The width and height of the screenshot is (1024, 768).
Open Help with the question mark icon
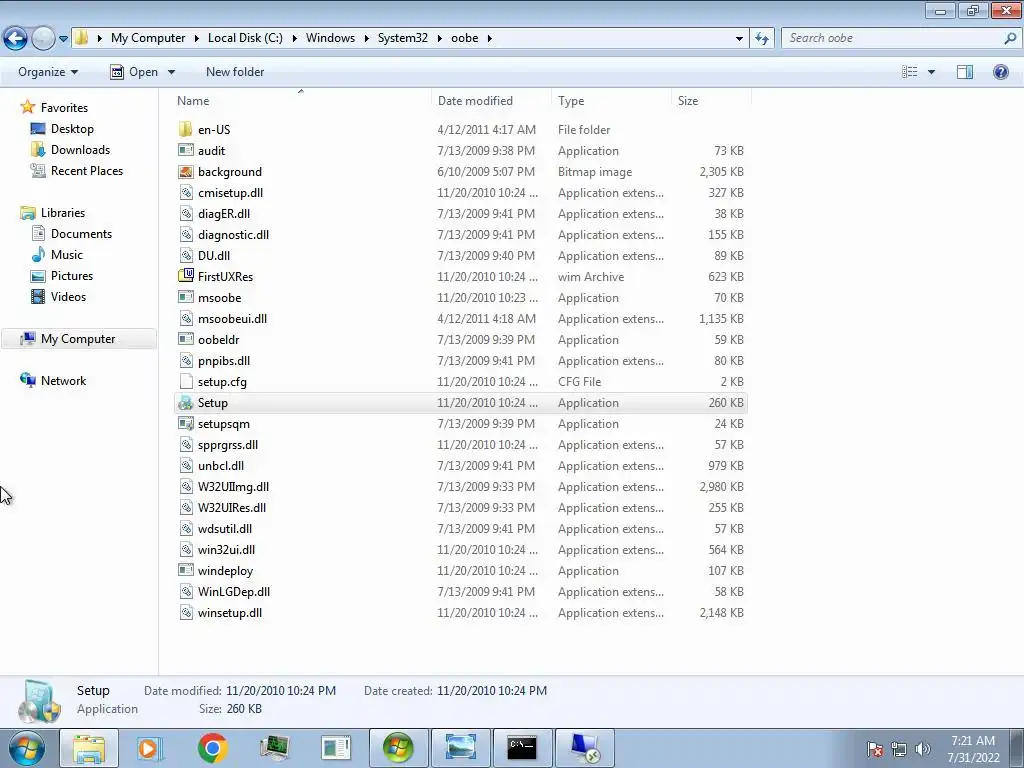click(x=1000, y=72)
